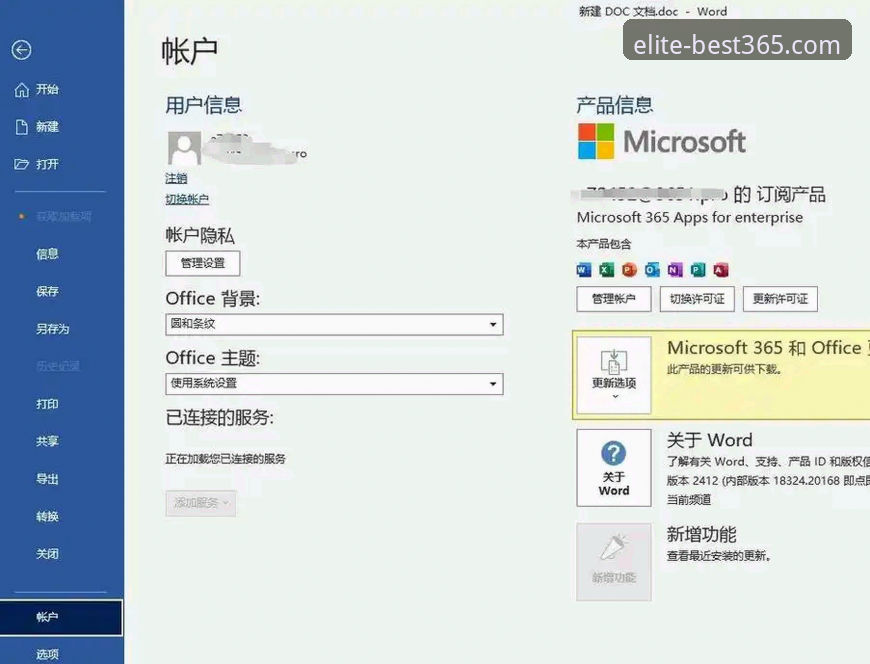Click the Microsoft 365 Apps for enterprise text

[x=690, y=217]
